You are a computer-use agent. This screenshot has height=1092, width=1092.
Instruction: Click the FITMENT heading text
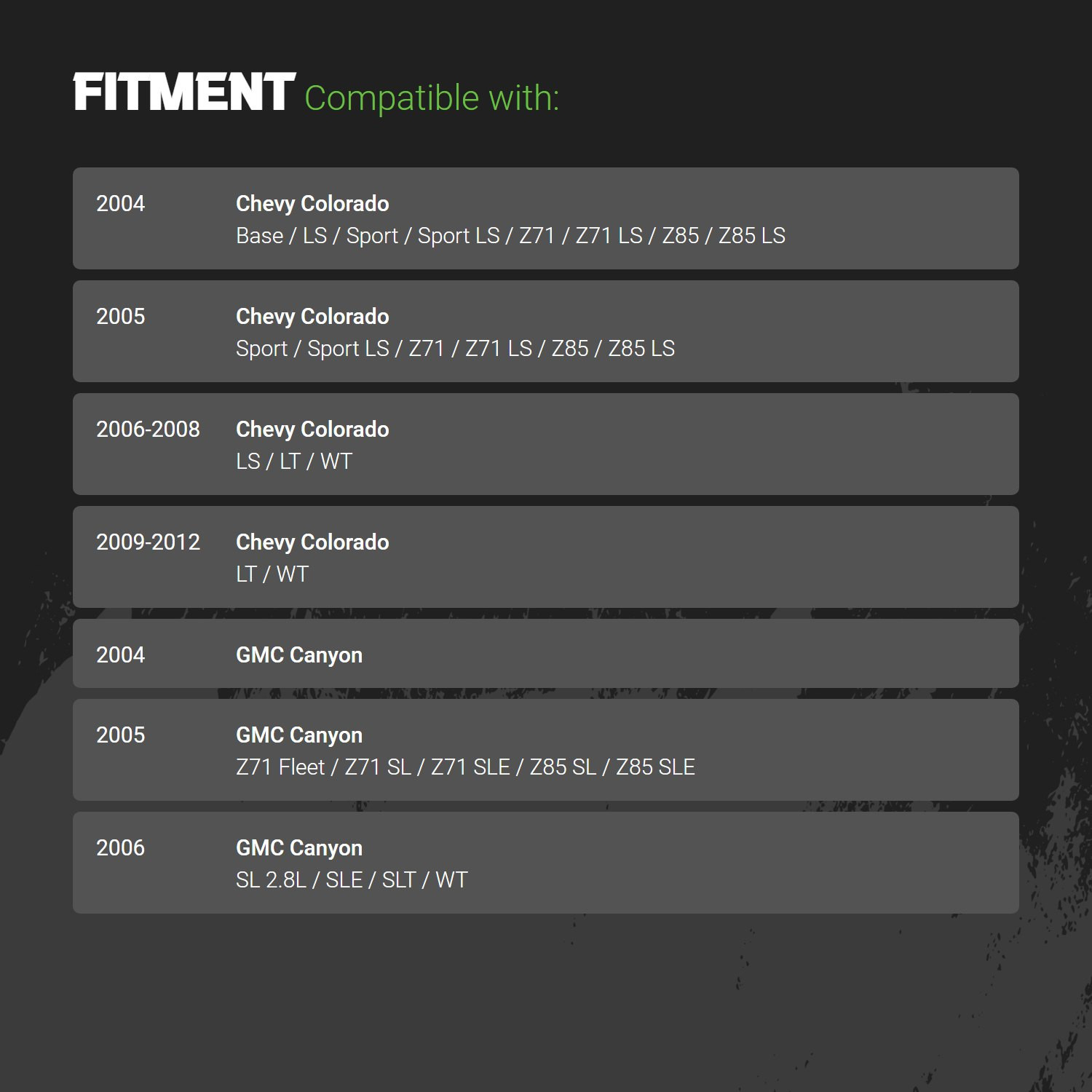pyautogui.click(x=184, y=92)
